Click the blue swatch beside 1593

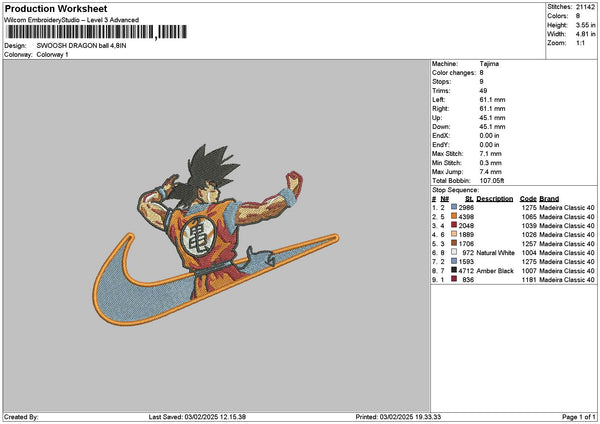coord(454,261)
